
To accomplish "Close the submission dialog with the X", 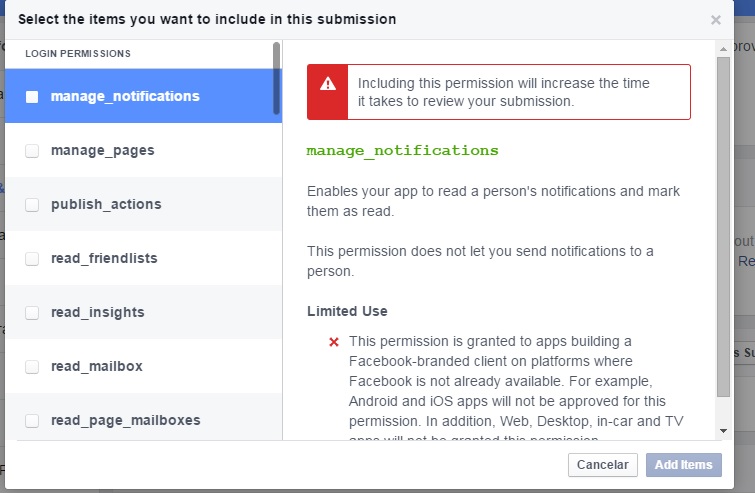I will click(x=716, y=20).
